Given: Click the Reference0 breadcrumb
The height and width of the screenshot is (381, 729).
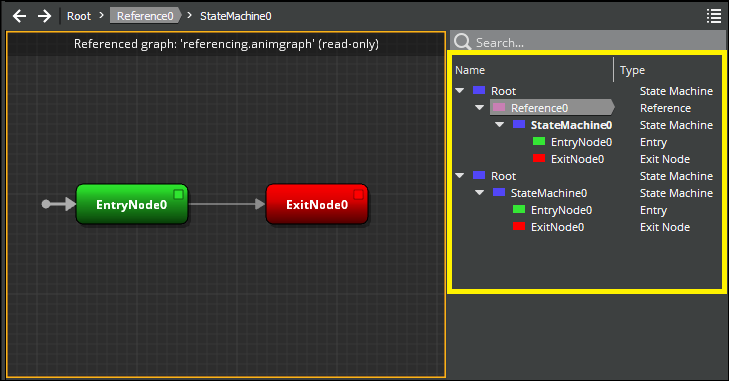Looking at the screenshot, I should point(145,16).
